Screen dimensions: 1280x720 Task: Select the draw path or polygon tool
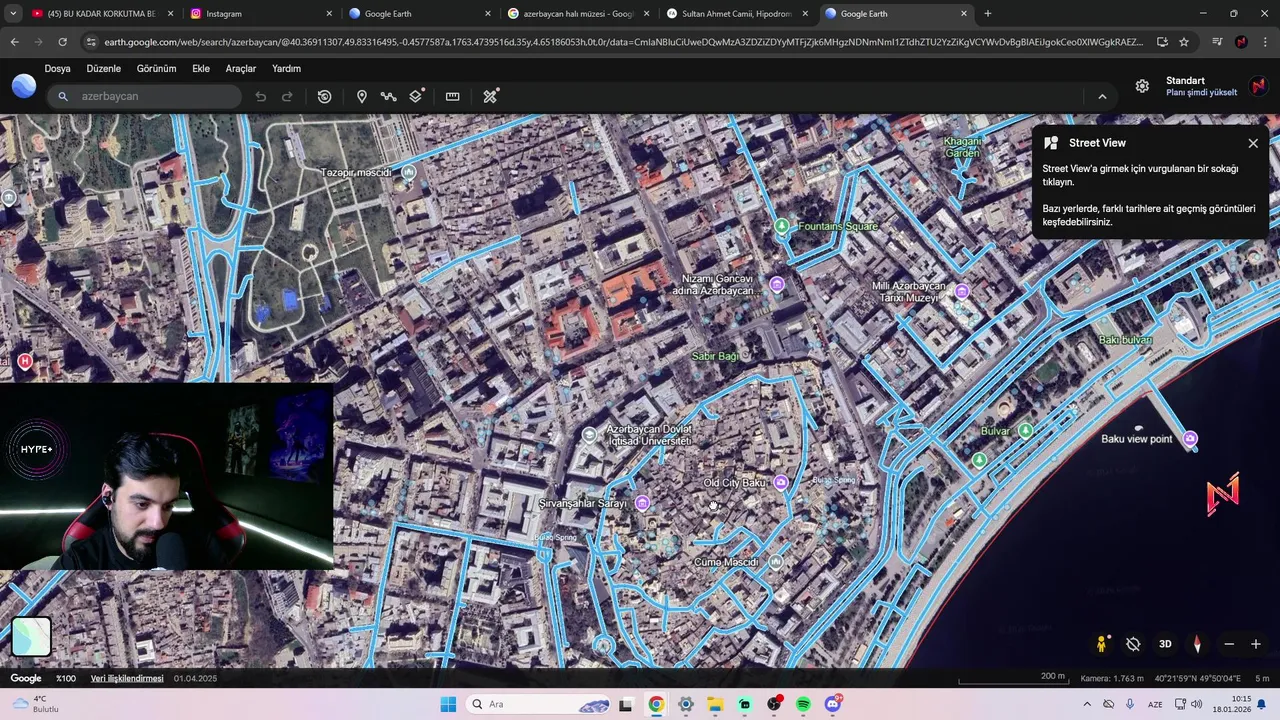pyautogui.click(x=389, y=96)
